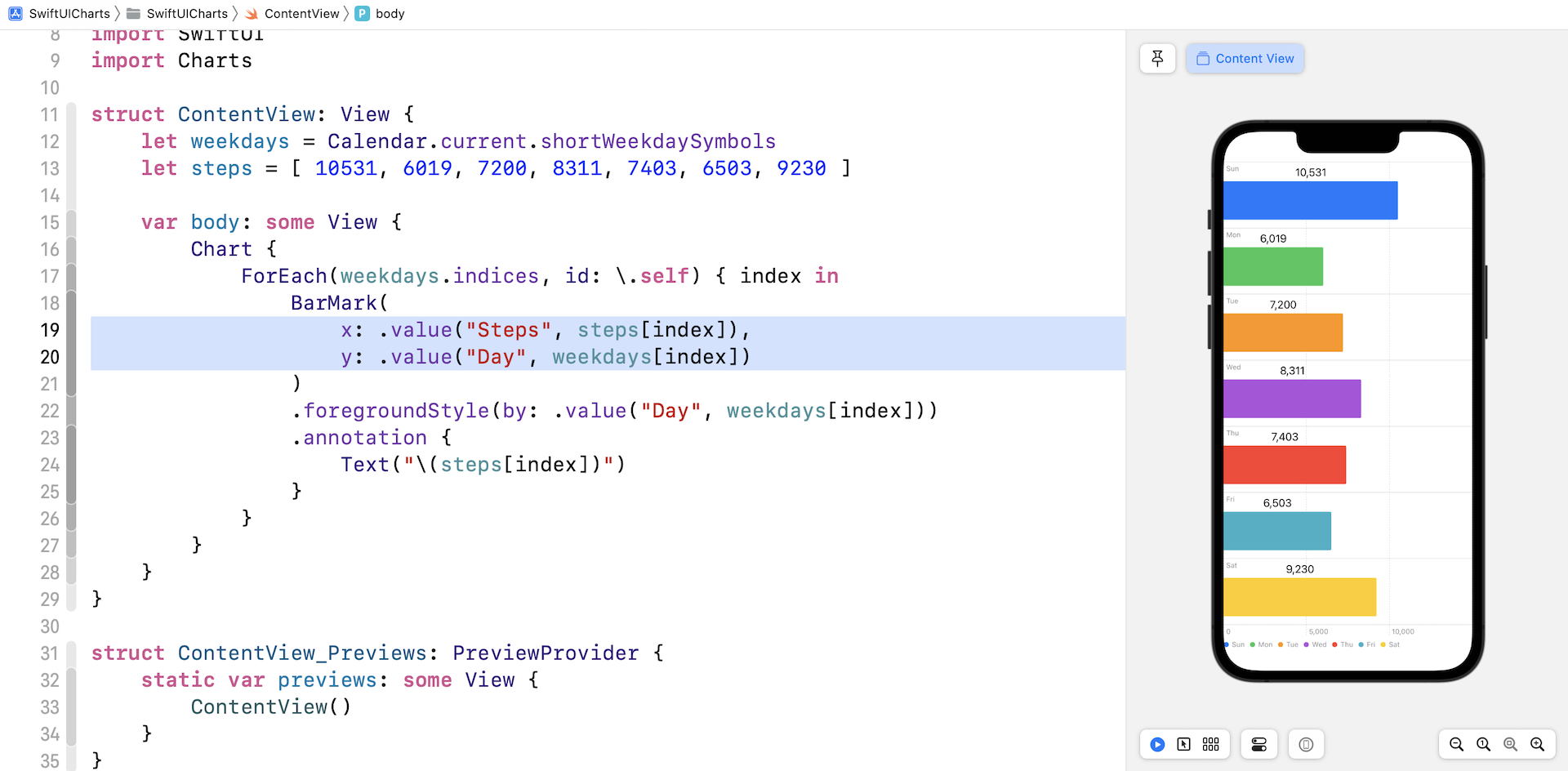Screen dimensions: 1568x771
Task: Select the Content View preview tab
Action: pos(1245,59)
